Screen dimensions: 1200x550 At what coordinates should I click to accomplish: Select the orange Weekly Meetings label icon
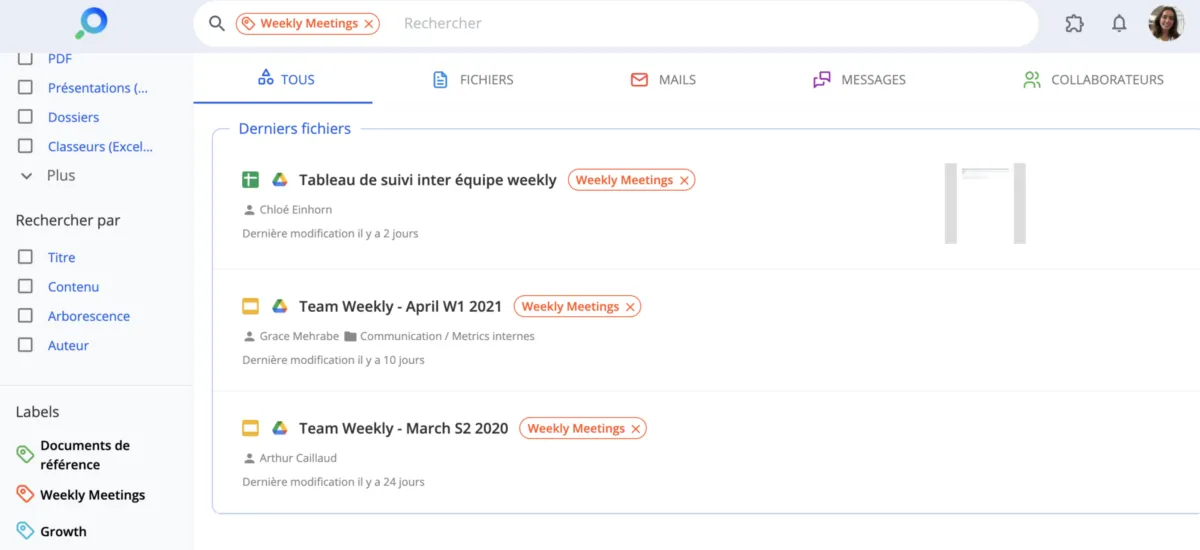pyautogui.click(x=25, y=494)
